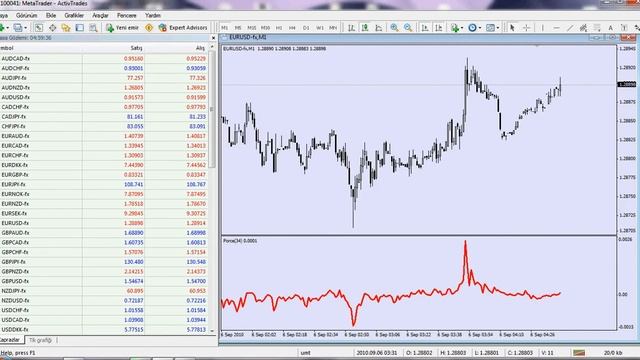Viewport: 640px width, 360px height.
Task: Select the USDCHF-fx symbol row
Action: pyautogui.click(x=104, y=310)
